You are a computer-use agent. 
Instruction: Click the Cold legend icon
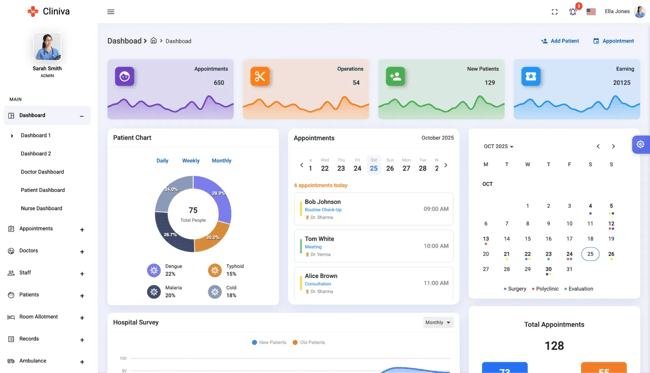pyautogui.click(x=215, y=292)
